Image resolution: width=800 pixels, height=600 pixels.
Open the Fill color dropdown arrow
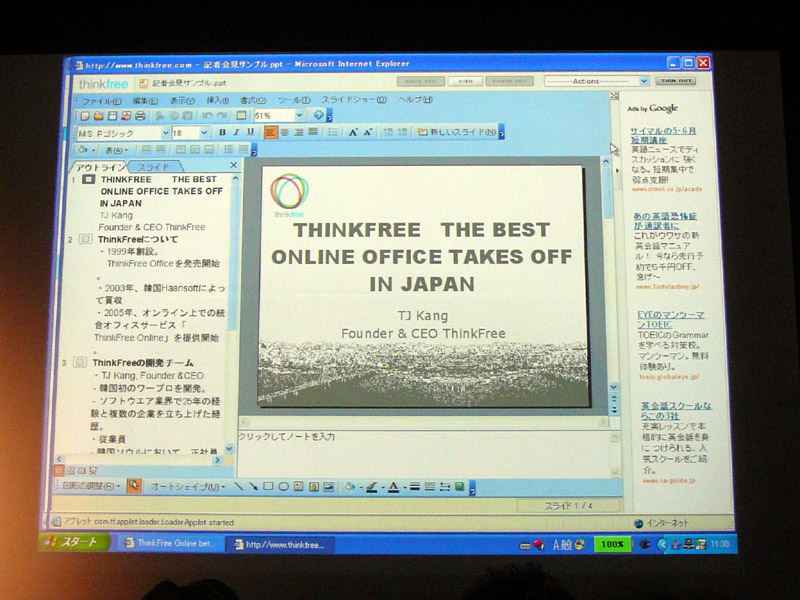point(360,487)
